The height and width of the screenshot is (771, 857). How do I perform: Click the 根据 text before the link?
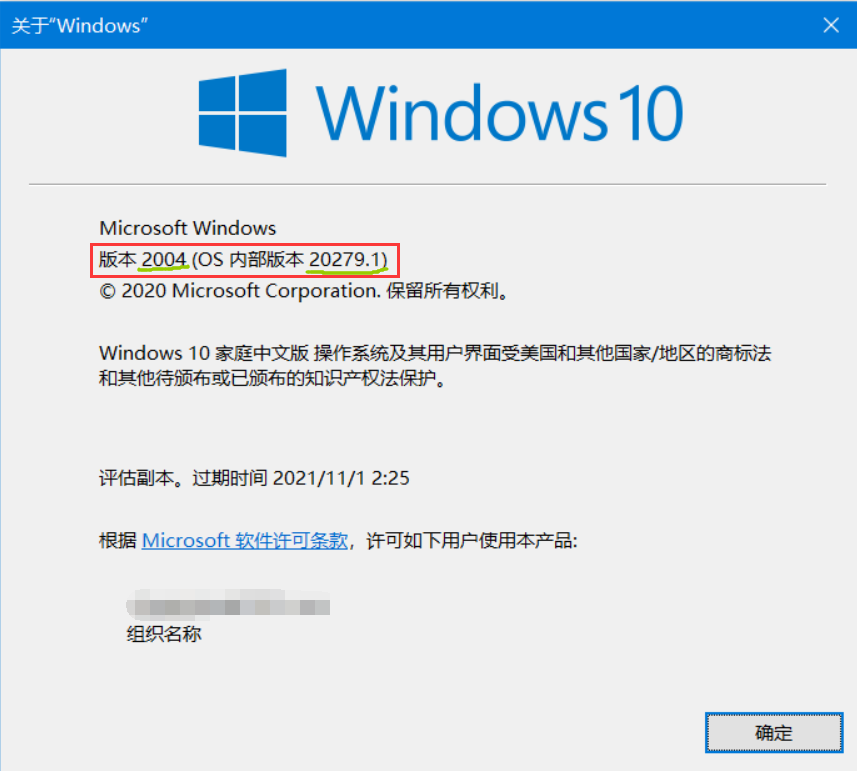[x=118, y=540]
